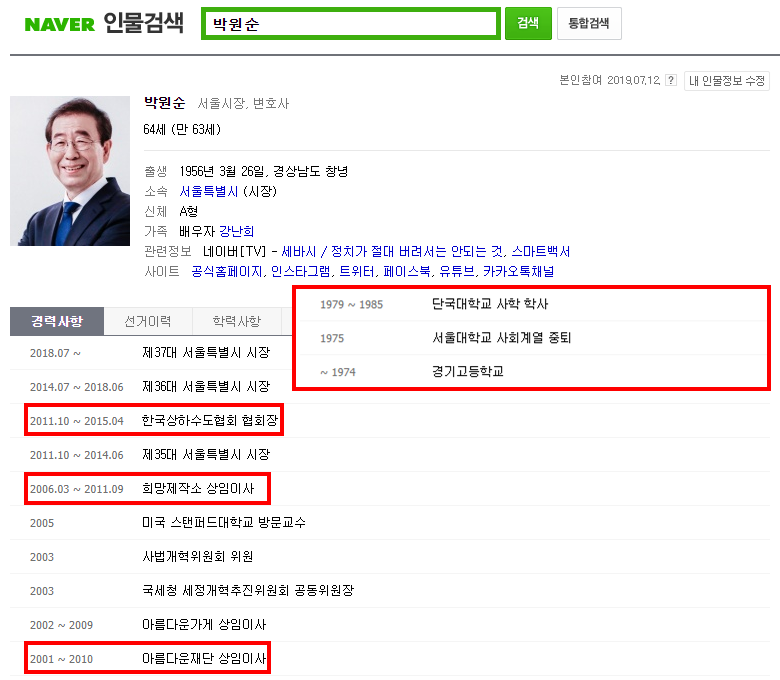The height and width of the screenshot is (680, 780).
Task: Click the 아름다운가게 상임이사 entry
Action: pyautogui.click(x=204, y=624)
